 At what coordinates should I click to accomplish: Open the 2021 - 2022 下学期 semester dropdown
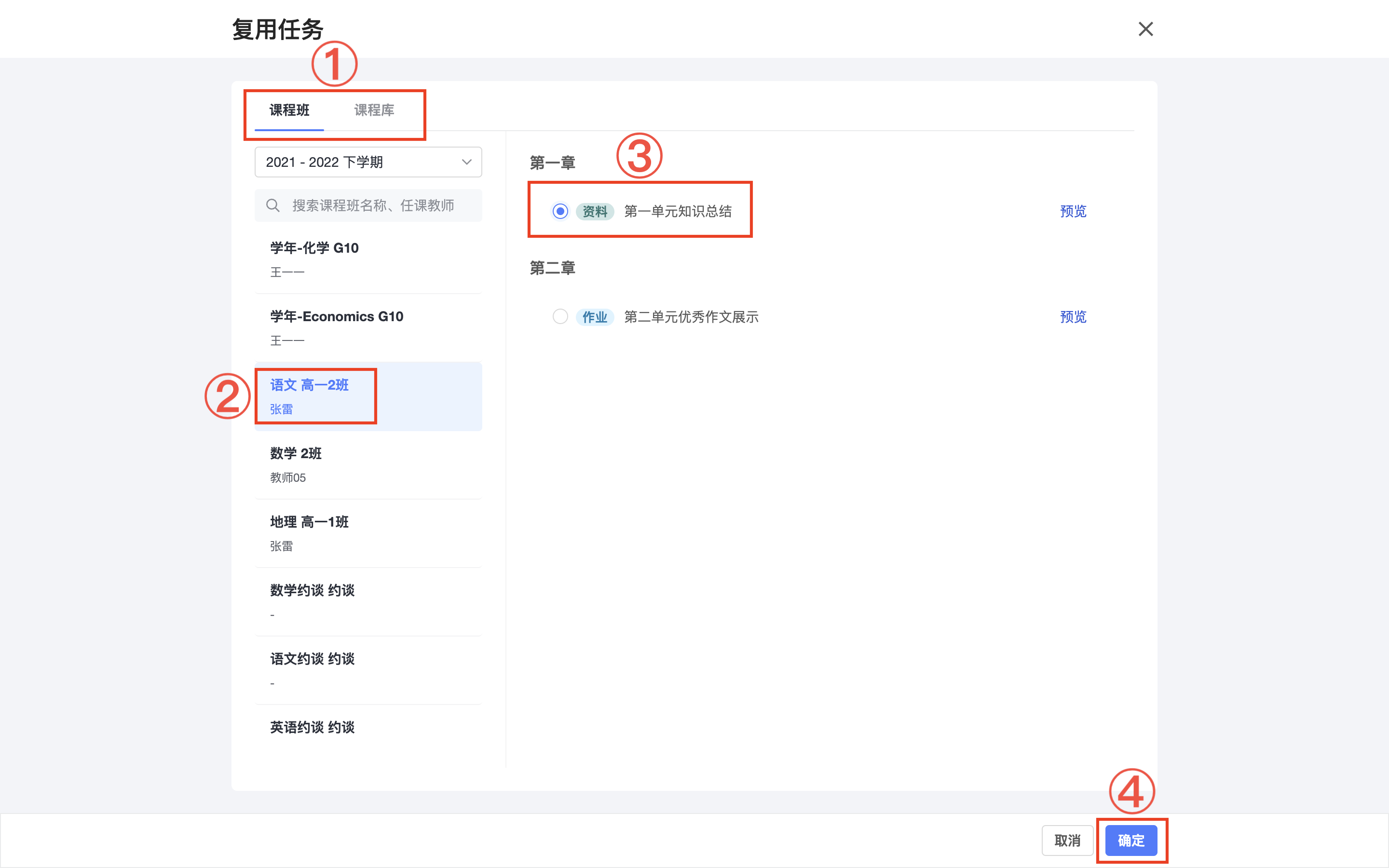(x=368, y=162)
